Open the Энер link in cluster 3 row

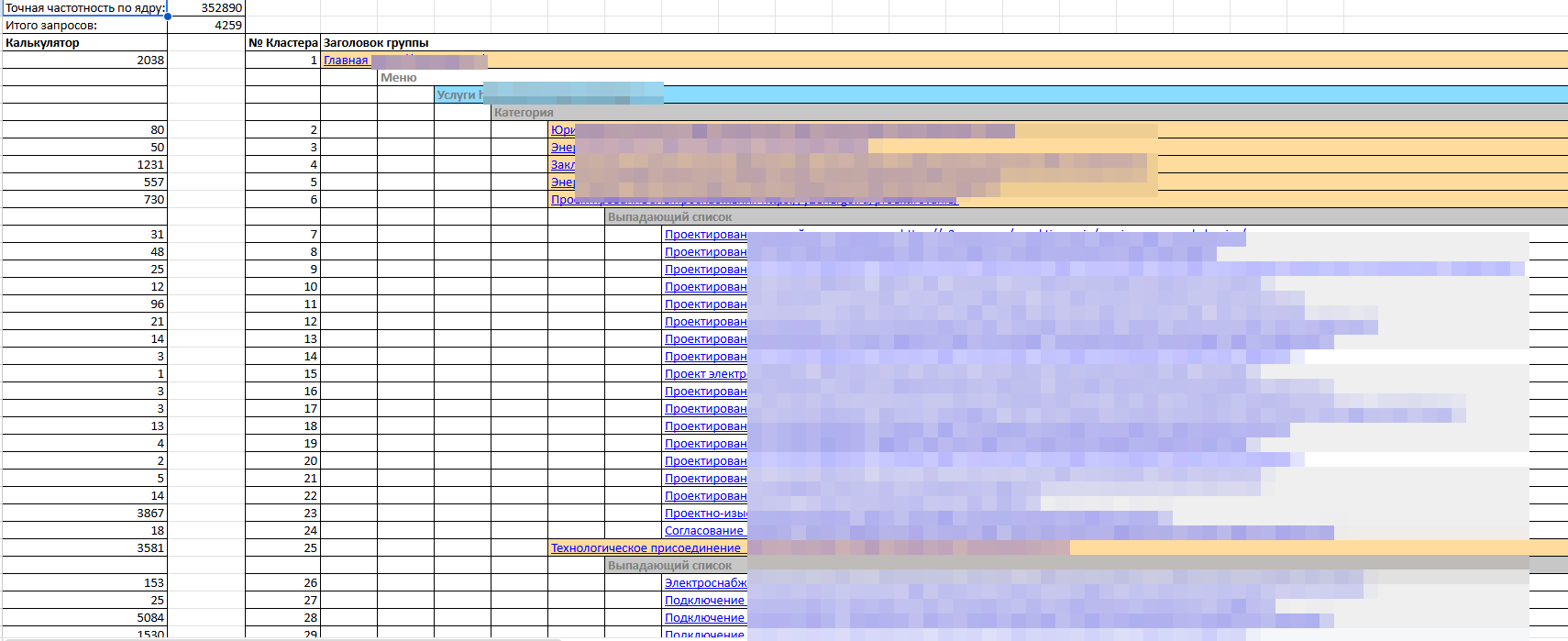[563, 148]
